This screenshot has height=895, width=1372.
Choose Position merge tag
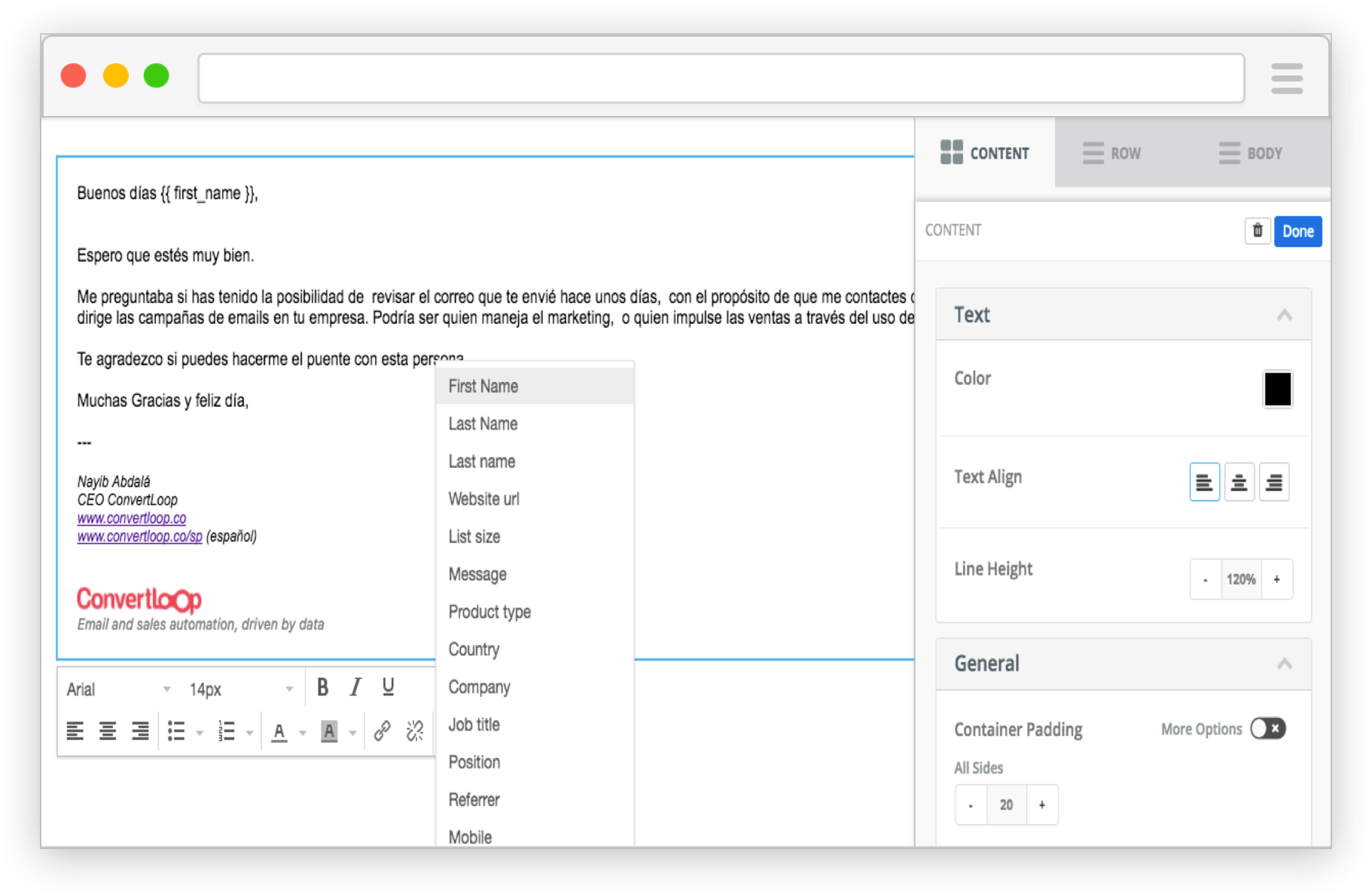535,762
